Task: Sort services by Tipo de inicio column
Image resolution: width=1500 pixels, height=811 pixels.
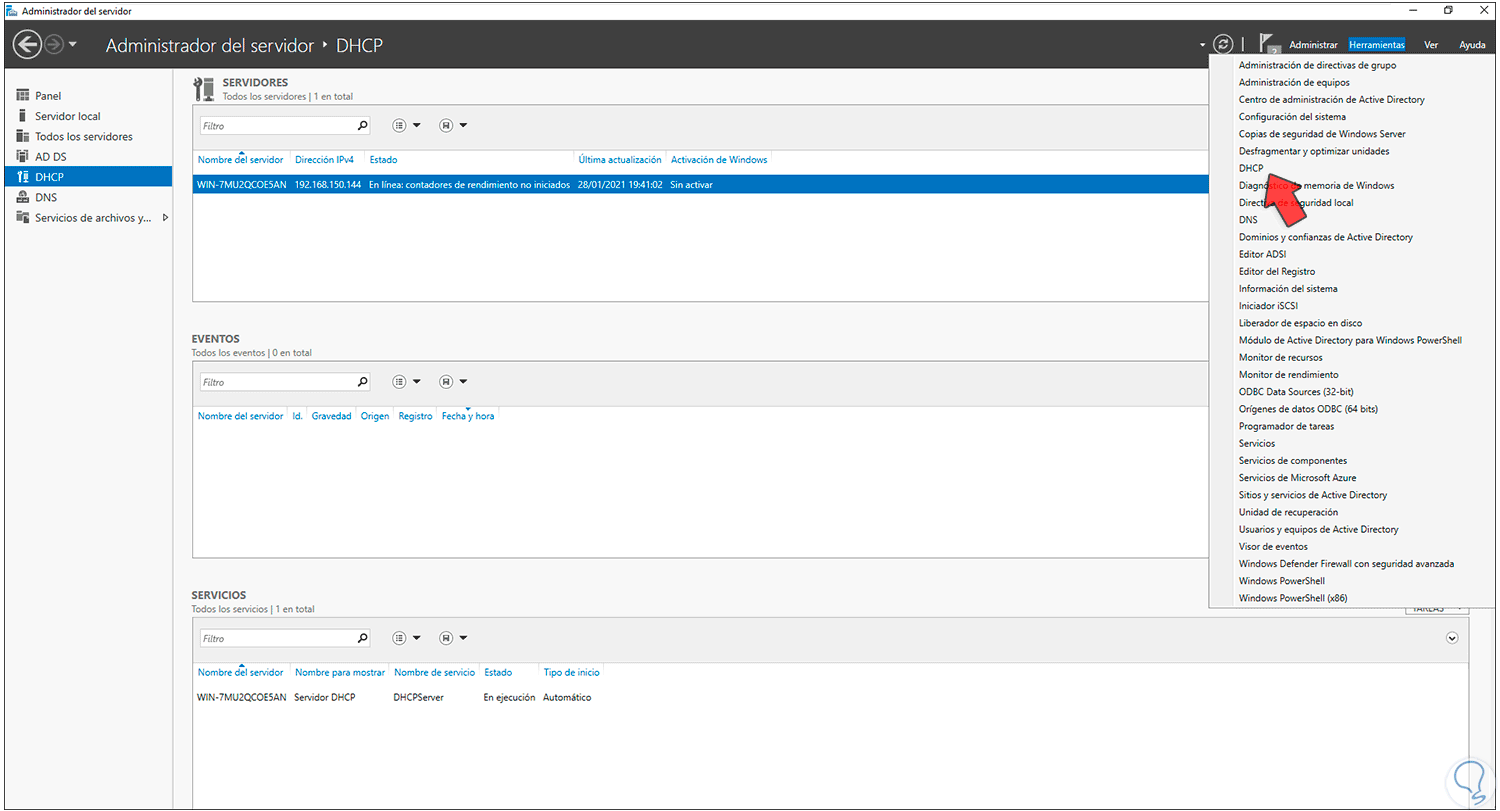Action: pyautogui.click(x=571, y=672)
